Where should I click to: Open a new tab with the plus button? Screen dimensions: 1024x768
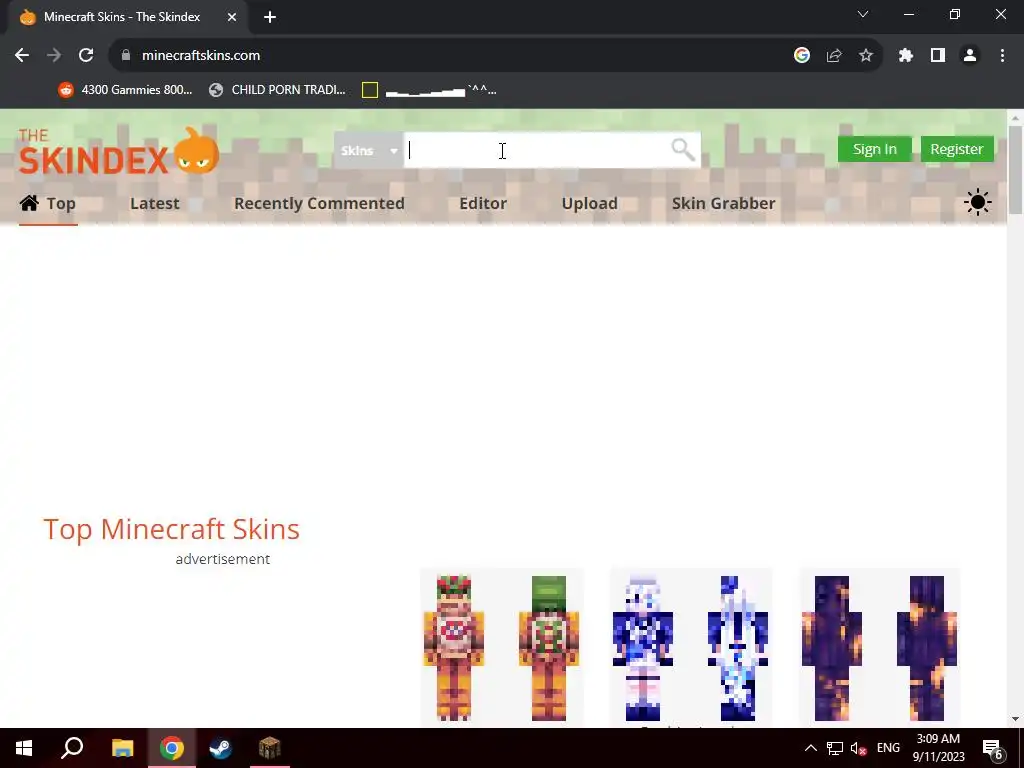click(270, 17)
